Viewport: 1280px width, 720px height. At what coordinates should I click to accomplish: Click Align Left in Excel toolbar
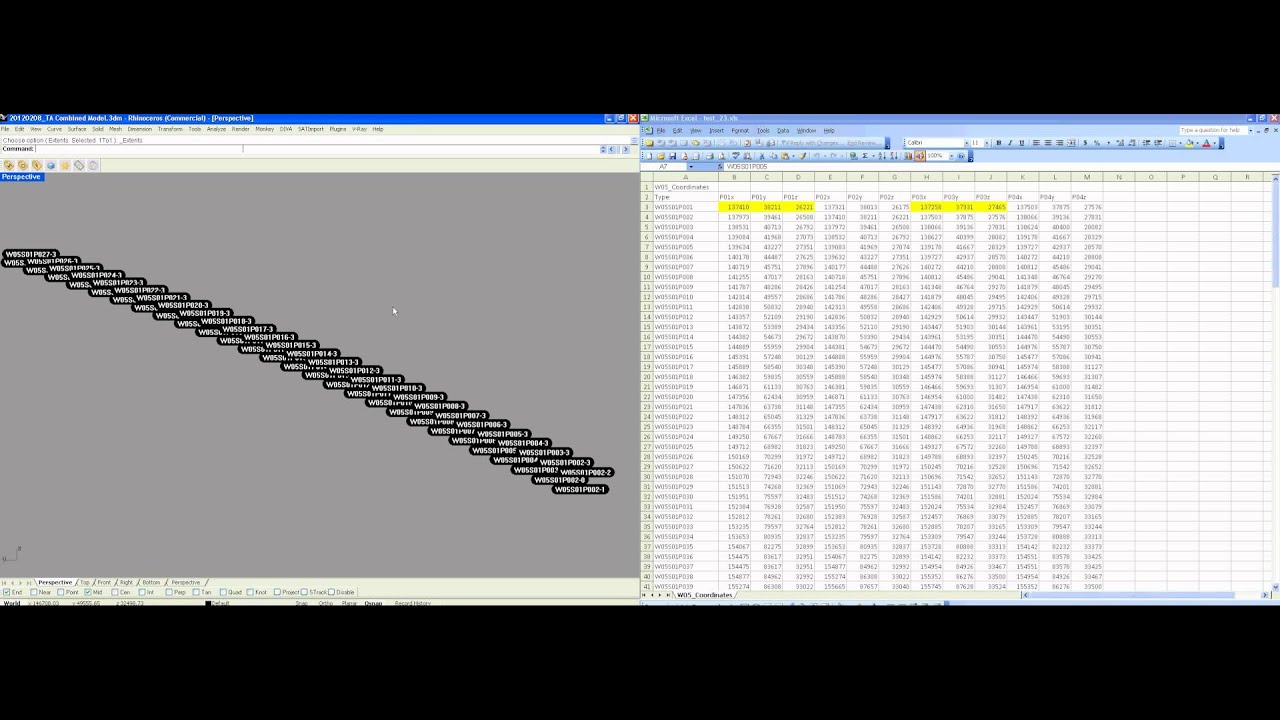pyautogui.click(x=1036, y=143)
